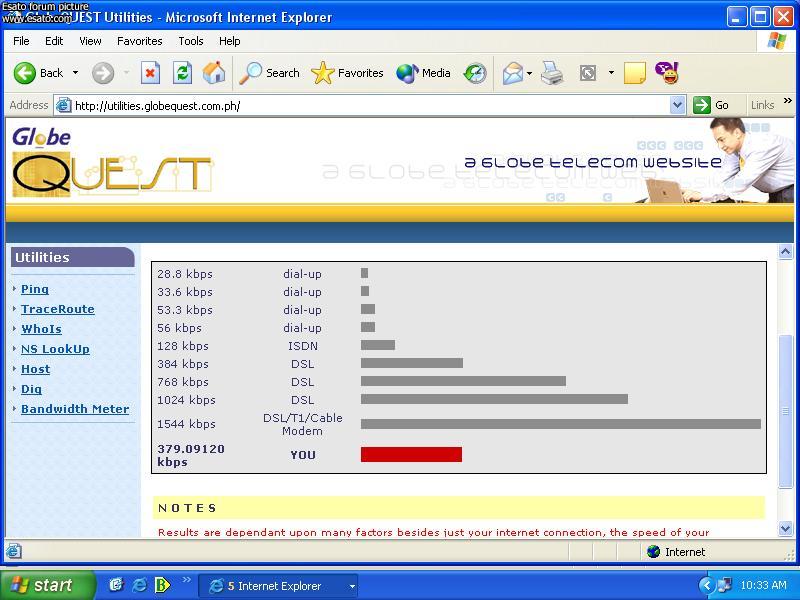Screen dimensions: 800x600
Task: Launch the green B Quick Launch icon
Action: (162, 585)
